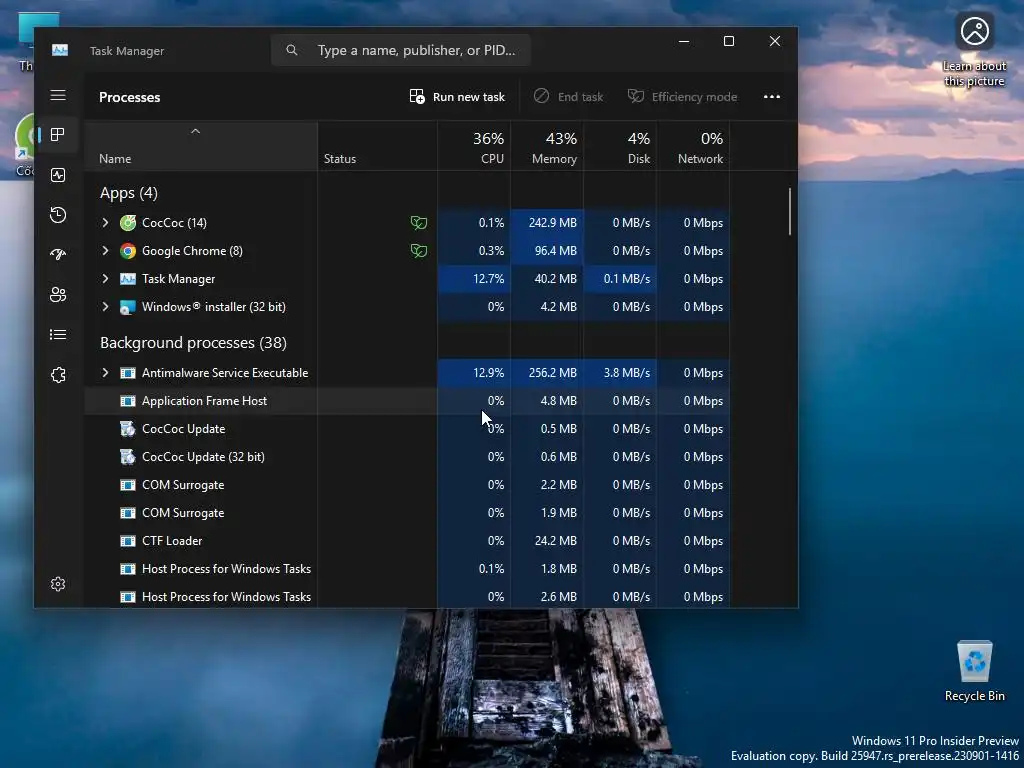Select the first COM Surrogate 2.2 MB row

(x=407, y=485)
